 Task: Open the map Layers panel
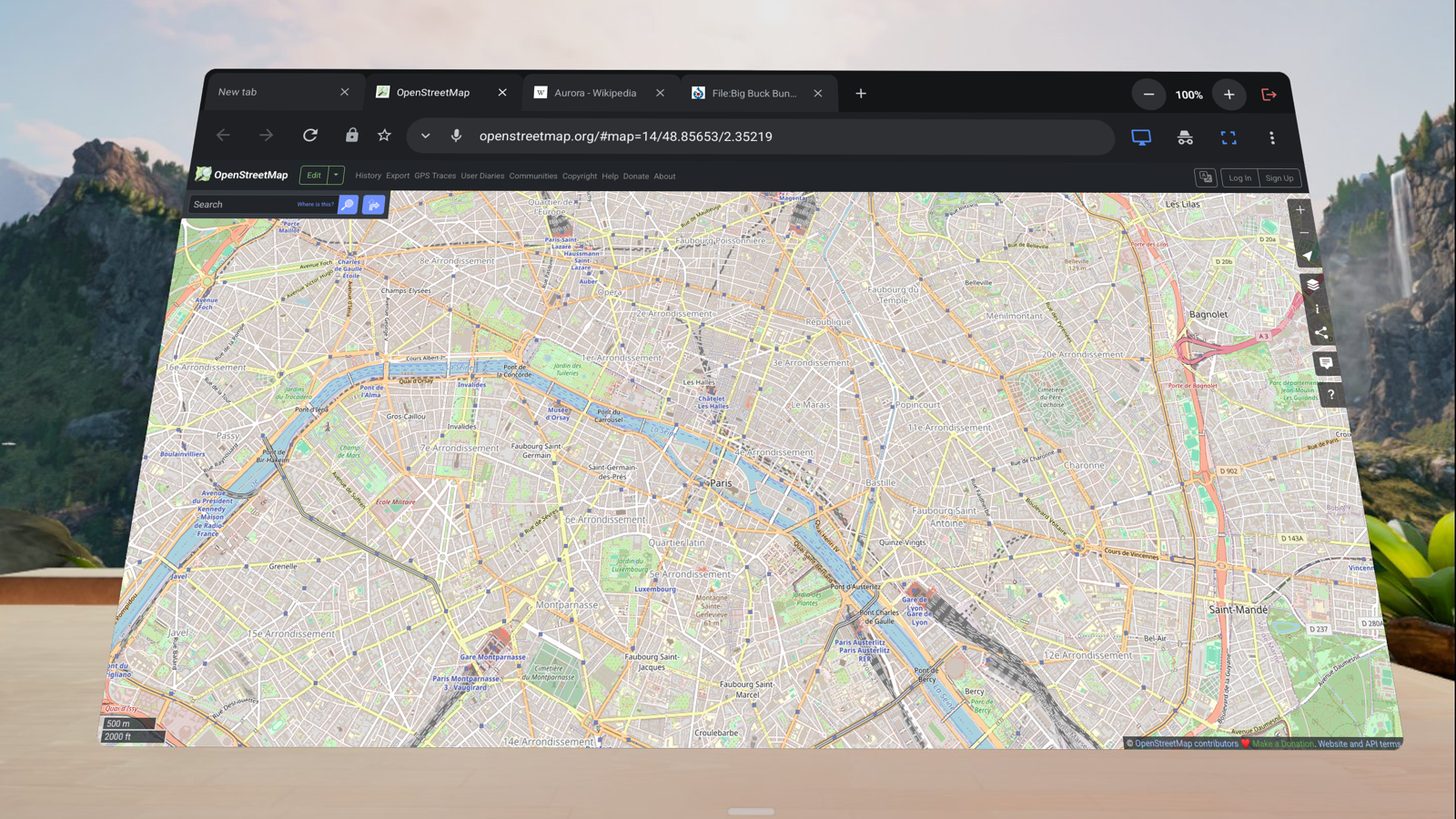(x=1312, y=285)
